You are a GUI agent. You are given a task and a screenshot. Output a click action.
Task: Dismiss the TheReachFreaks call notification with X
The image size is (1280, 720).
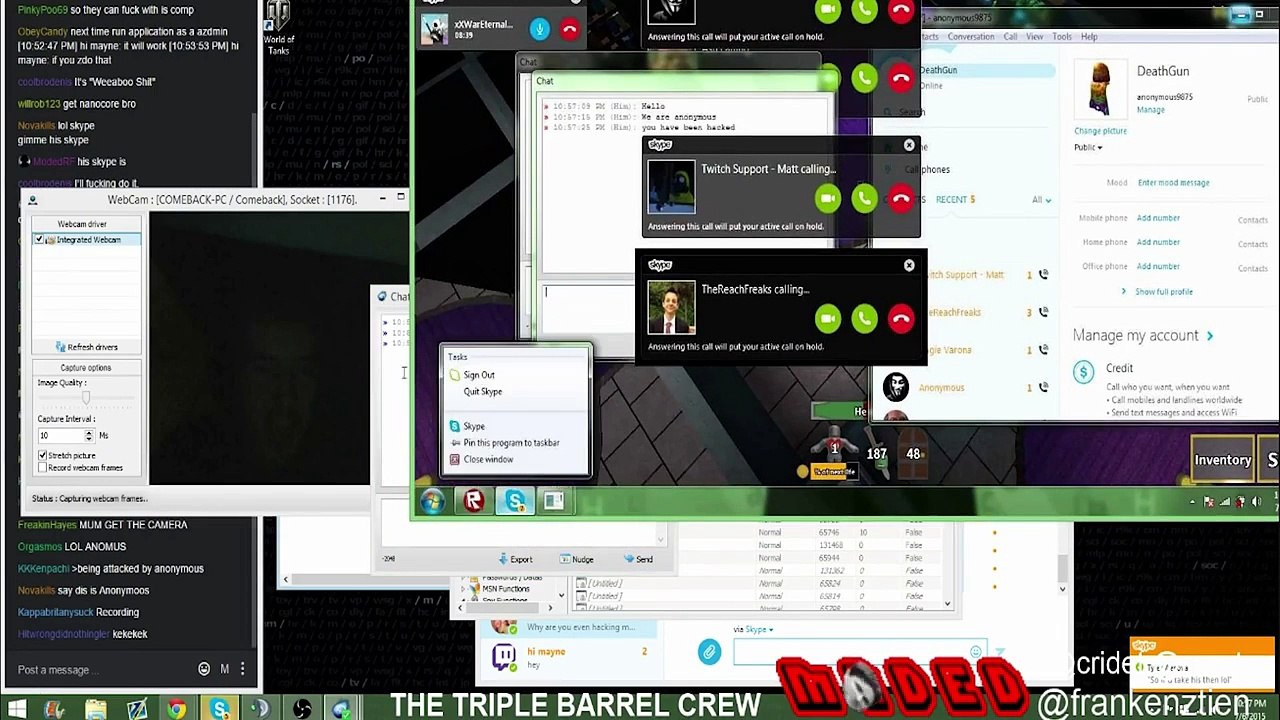909,265
